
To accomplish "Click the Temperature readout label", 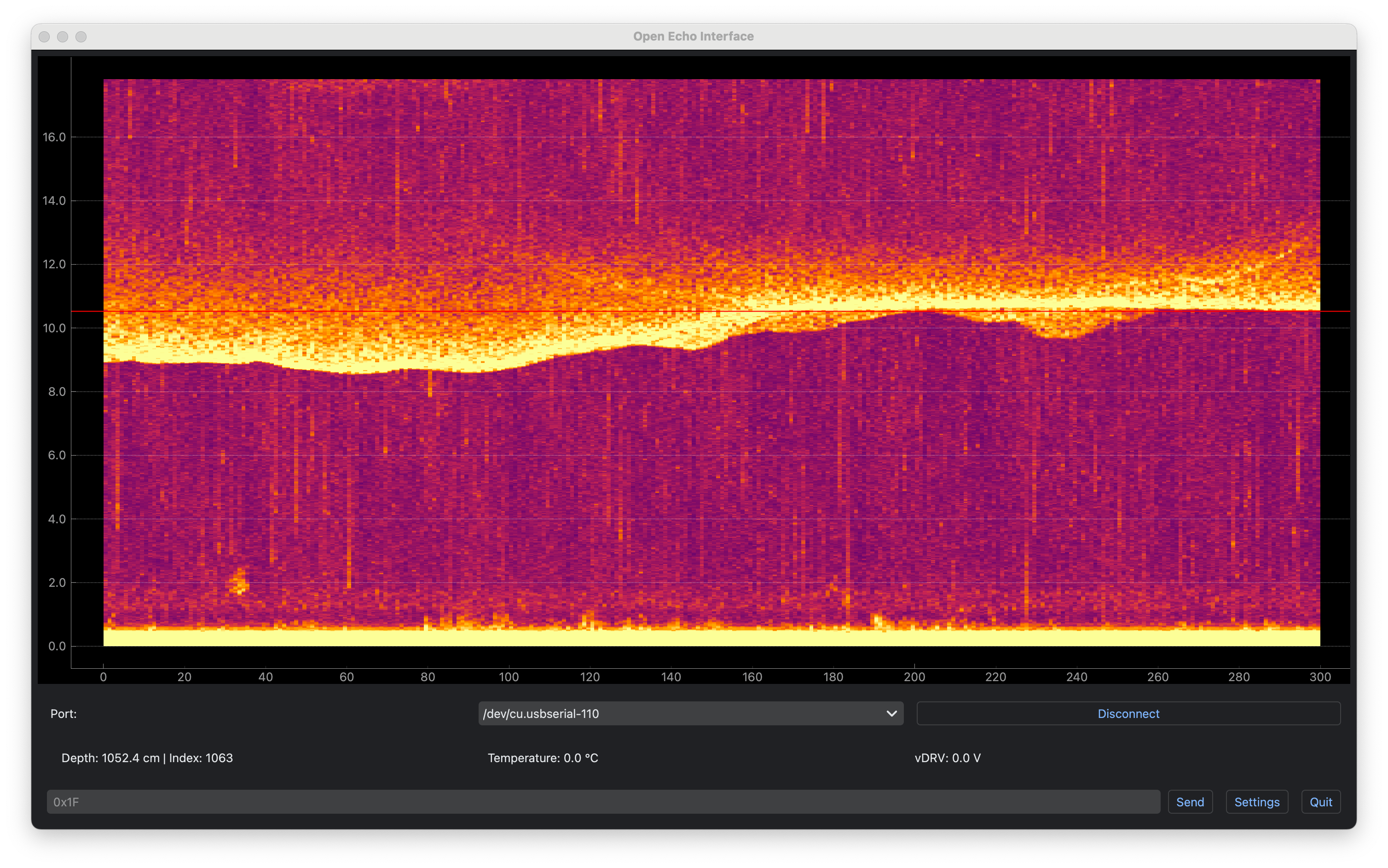I will coord(543,758).
